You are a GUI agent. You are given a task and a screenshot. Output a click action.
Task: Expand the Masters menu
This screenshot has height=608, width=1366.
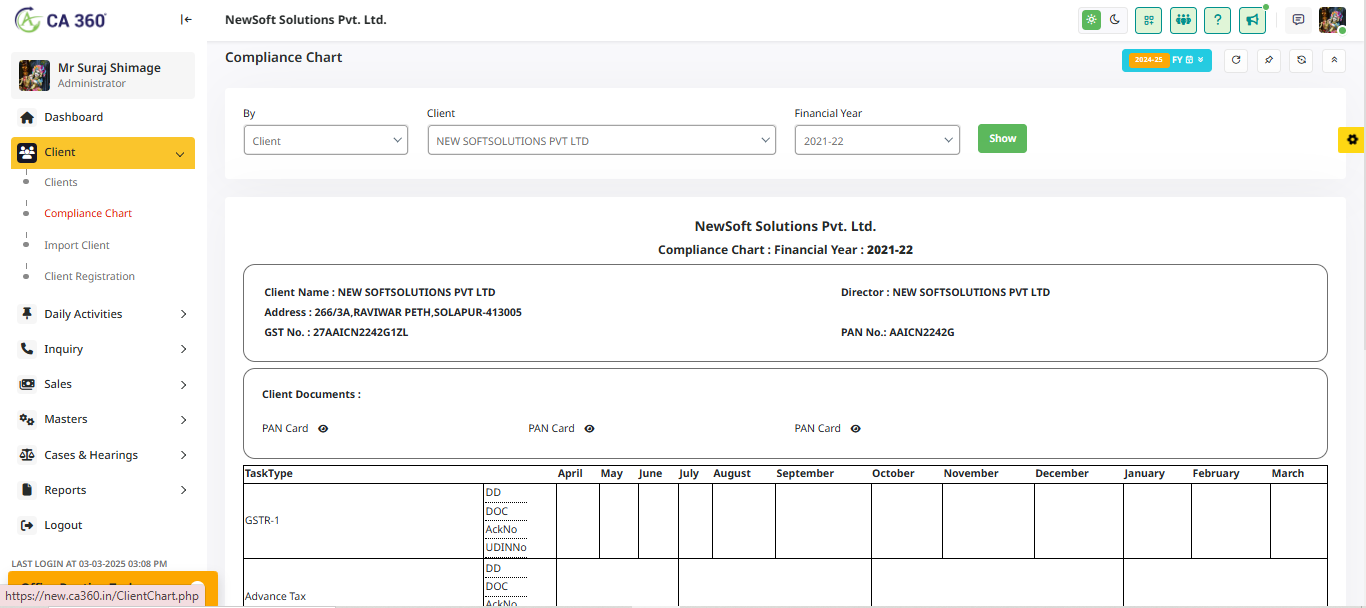click(x=103, y=419)
